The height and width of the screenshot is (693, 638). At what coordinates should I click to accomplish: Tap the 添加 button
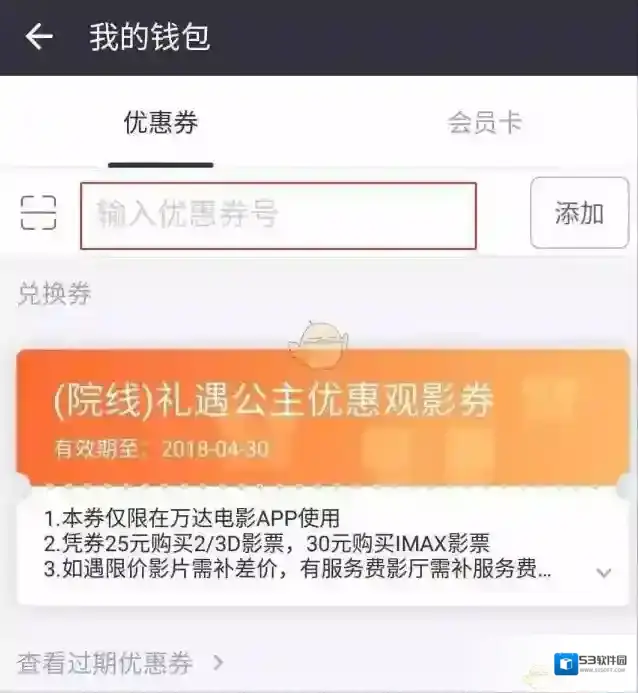tap(580, 213)
